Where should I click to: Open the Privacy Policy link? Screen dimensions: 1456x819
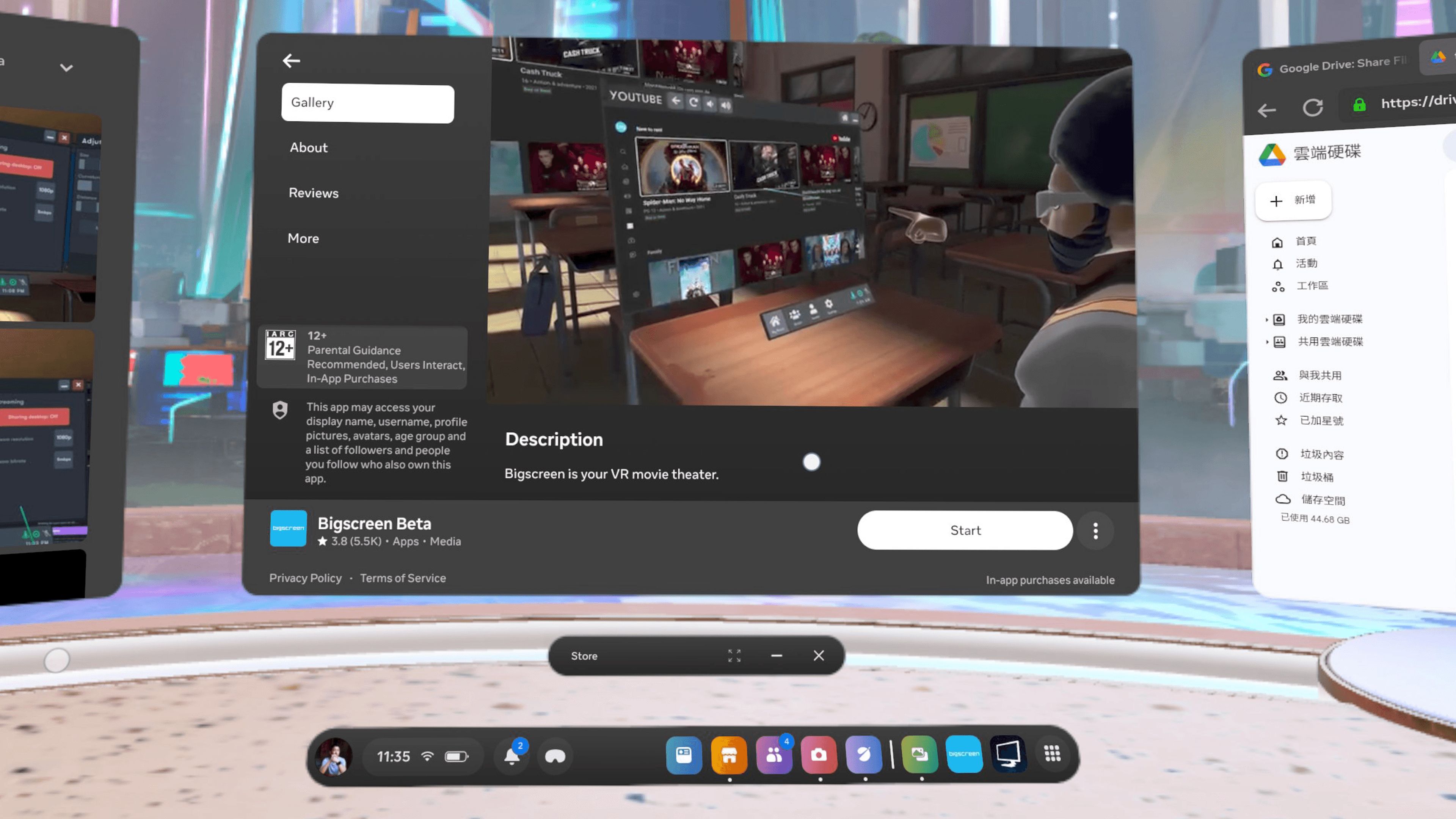[305, 578]
